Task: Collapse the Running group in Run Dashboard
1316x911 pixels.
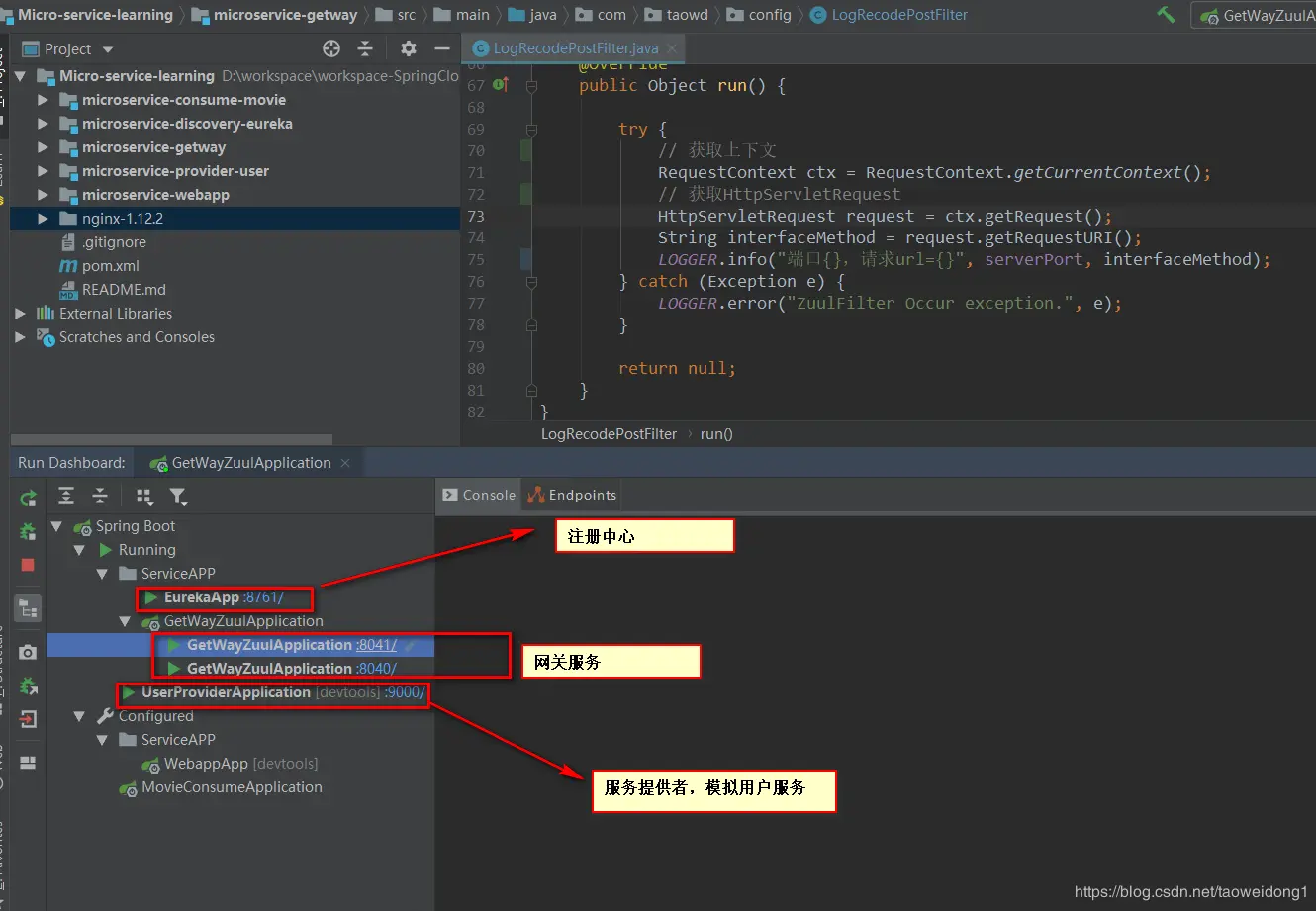Action: coord(80,550)
